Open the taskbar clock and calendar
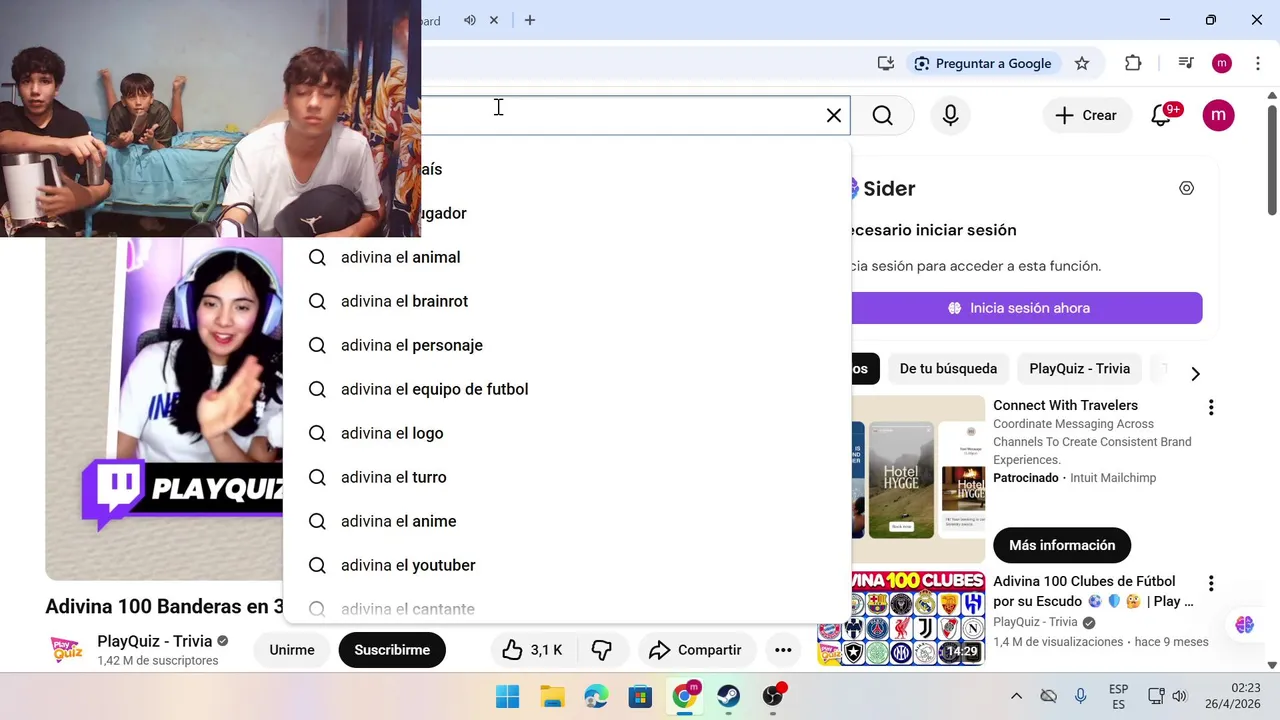The width and height of the screenshot is (1280, 720). [x=1232, y=696]
